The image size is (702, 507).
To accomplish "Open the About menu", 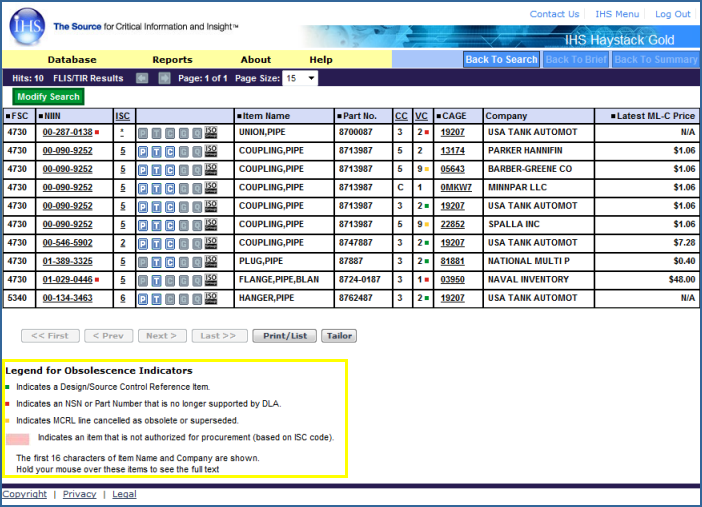I will [x=256, y=60].
